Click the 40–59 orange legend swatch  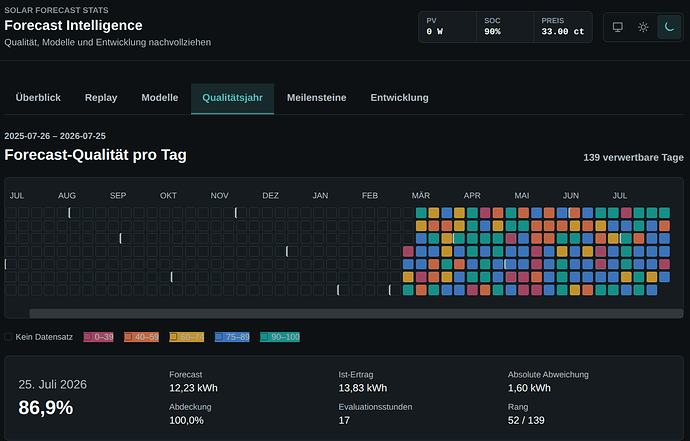(x=128, y=337)
